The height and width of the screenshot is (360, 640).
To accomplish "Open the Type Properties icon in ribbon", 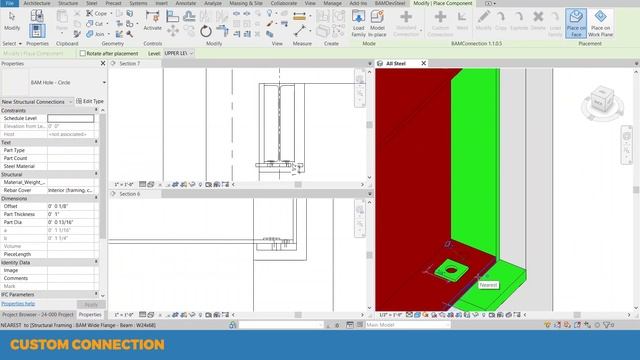I will point(37,16).
